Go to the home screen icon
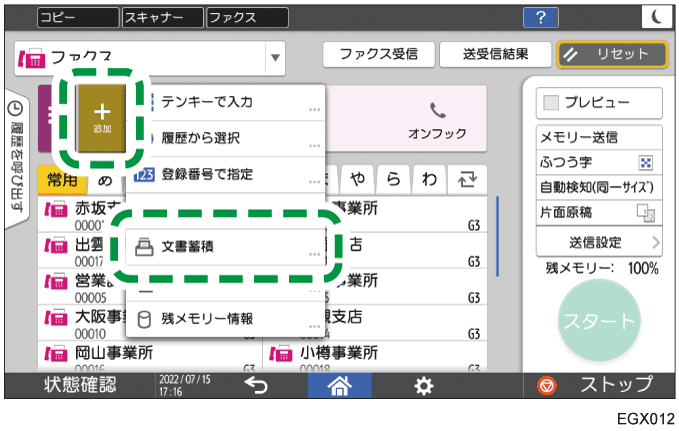 pos(339,386)
